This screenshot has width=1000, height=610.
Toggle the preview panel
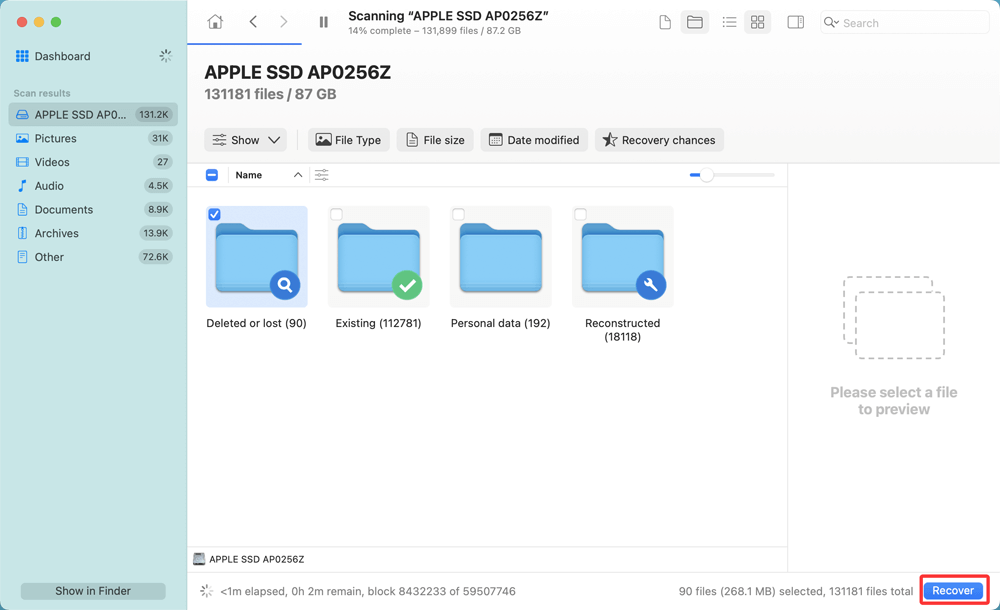click(795, 21)
